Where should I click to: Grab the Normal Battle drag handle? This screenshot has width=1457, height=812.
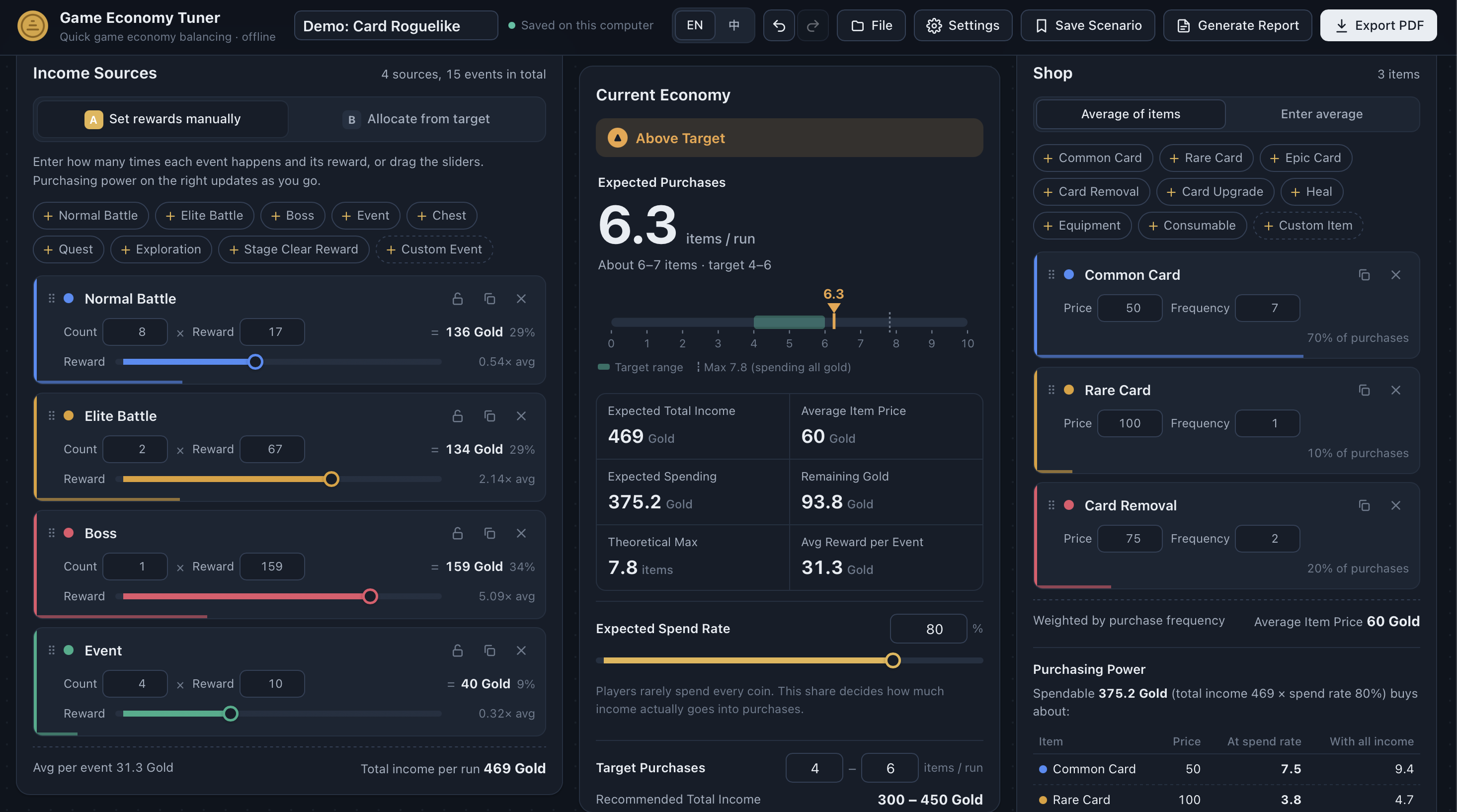pos(52,299)
